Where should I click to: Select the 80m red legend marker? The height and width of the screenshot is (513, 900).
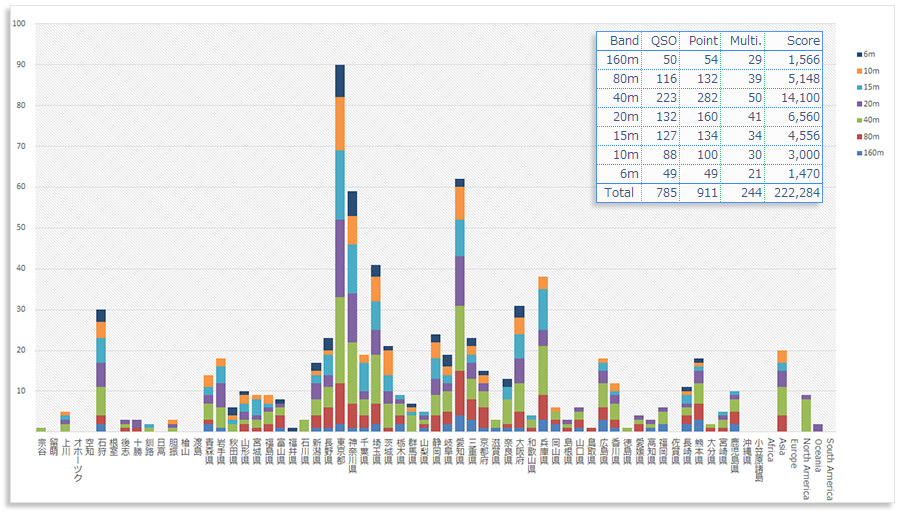pos(859,136)
